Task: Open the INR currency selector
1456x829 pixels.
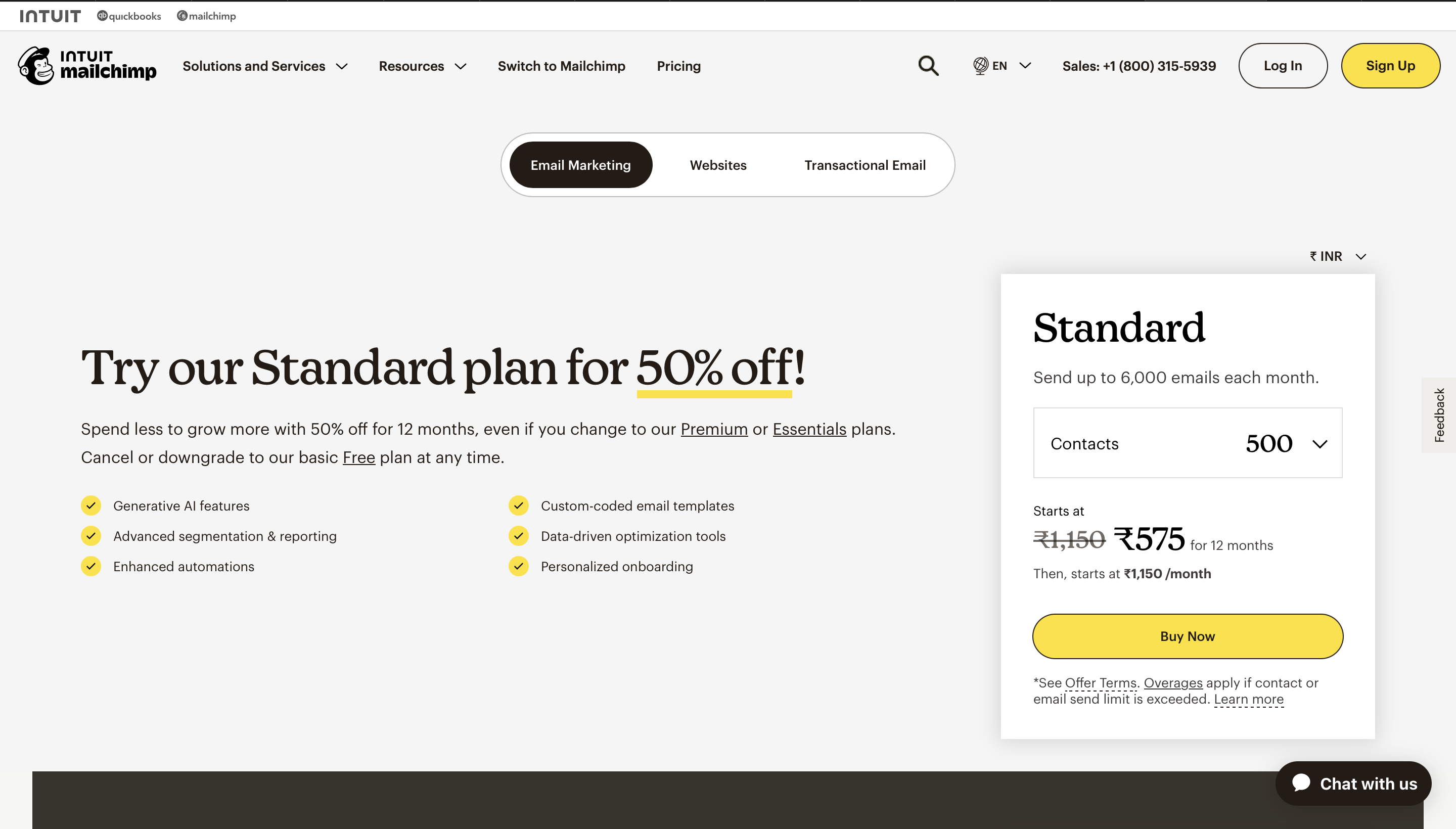Action: click(x=1337, y=256)
